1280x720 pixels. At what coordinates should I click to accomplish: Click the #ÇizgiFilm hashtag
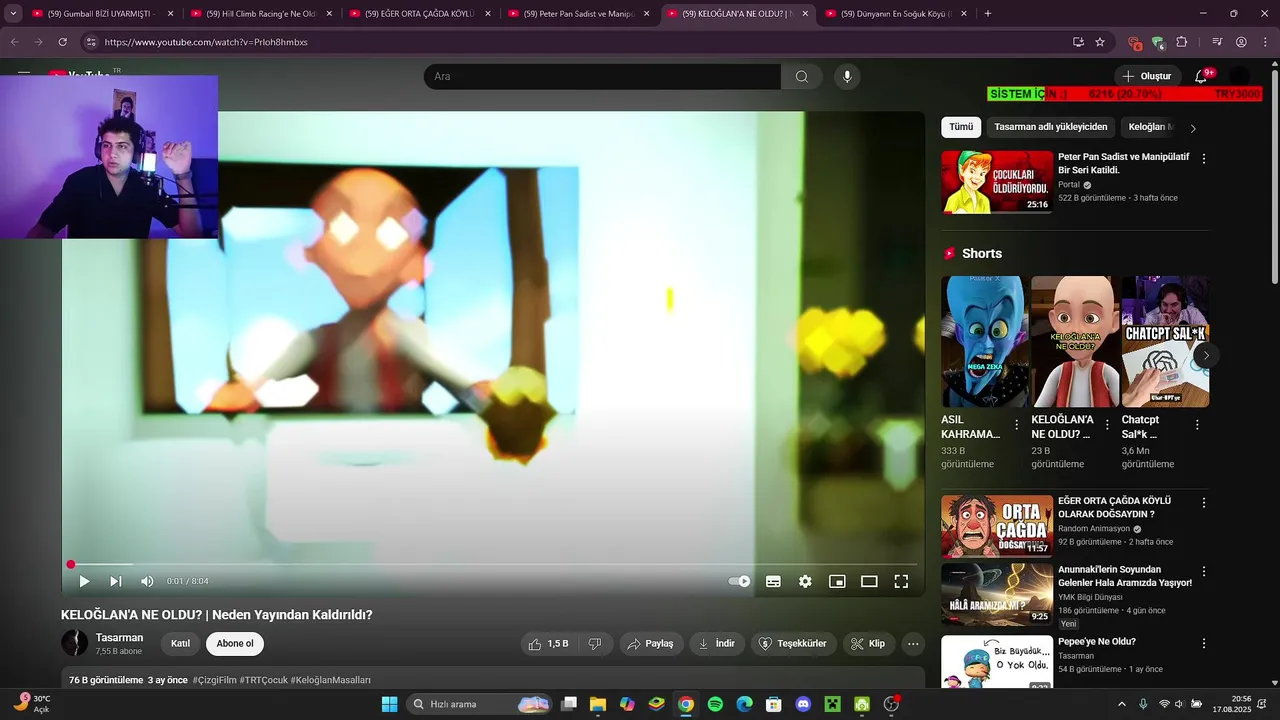pos(214,680)
